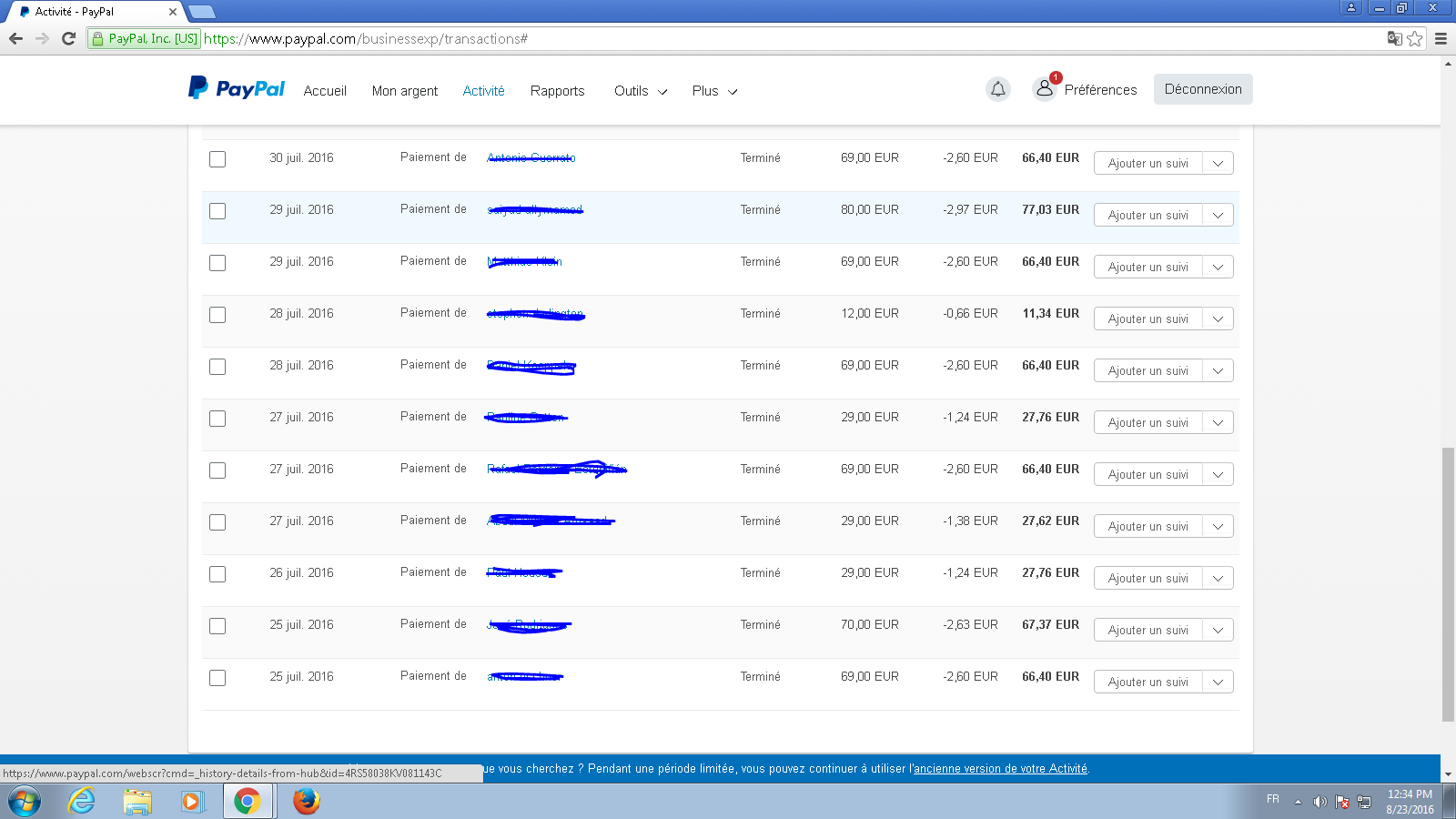Click the profile icon with red badge
Image resolution: width=1456 pixels, height=819 pixels.
pyautogui.click(x=1045, y=88)
